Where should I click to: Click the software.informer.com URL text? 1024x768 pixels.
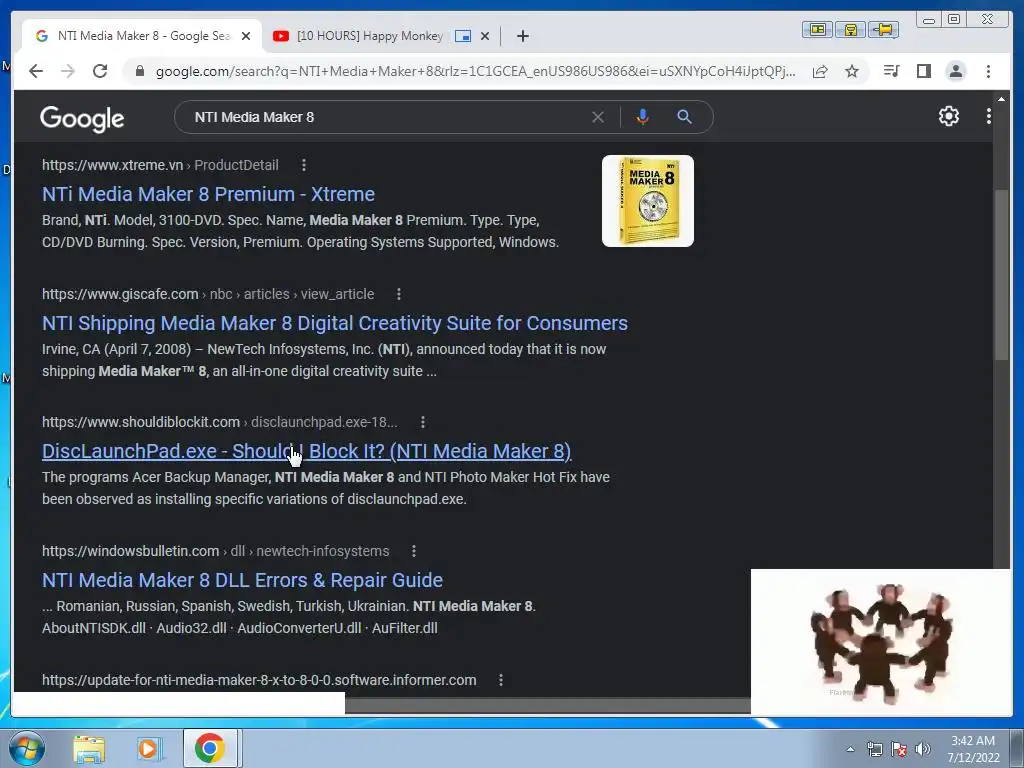259,680
